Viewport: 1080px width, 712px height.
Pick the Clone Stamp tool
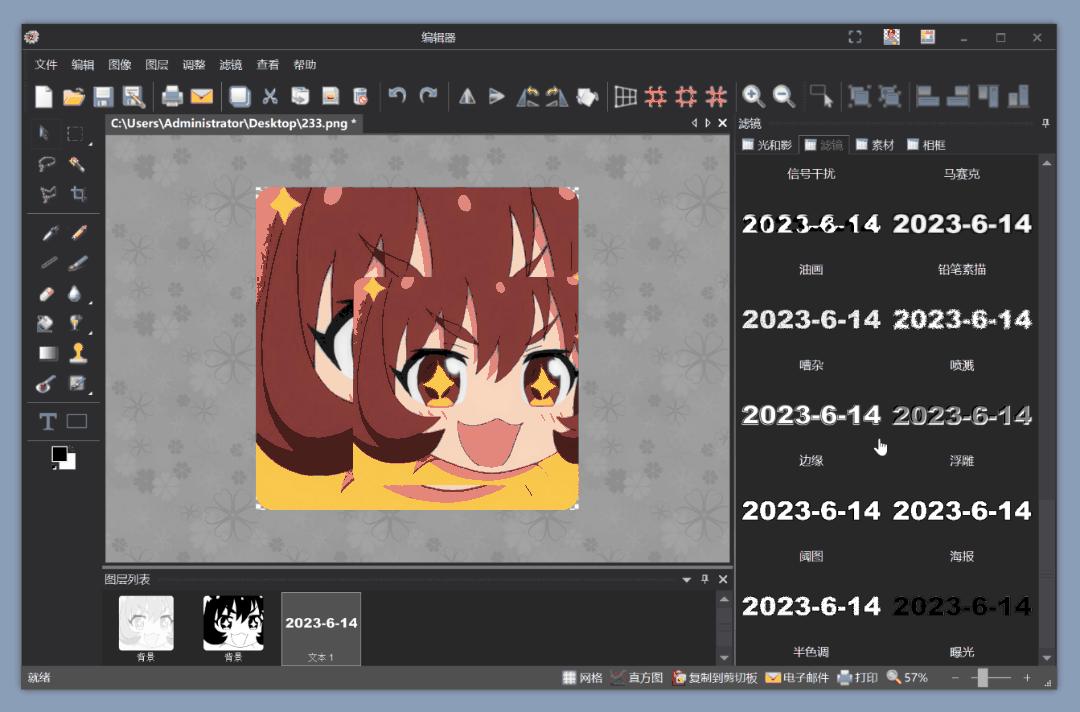coord(78,352)
